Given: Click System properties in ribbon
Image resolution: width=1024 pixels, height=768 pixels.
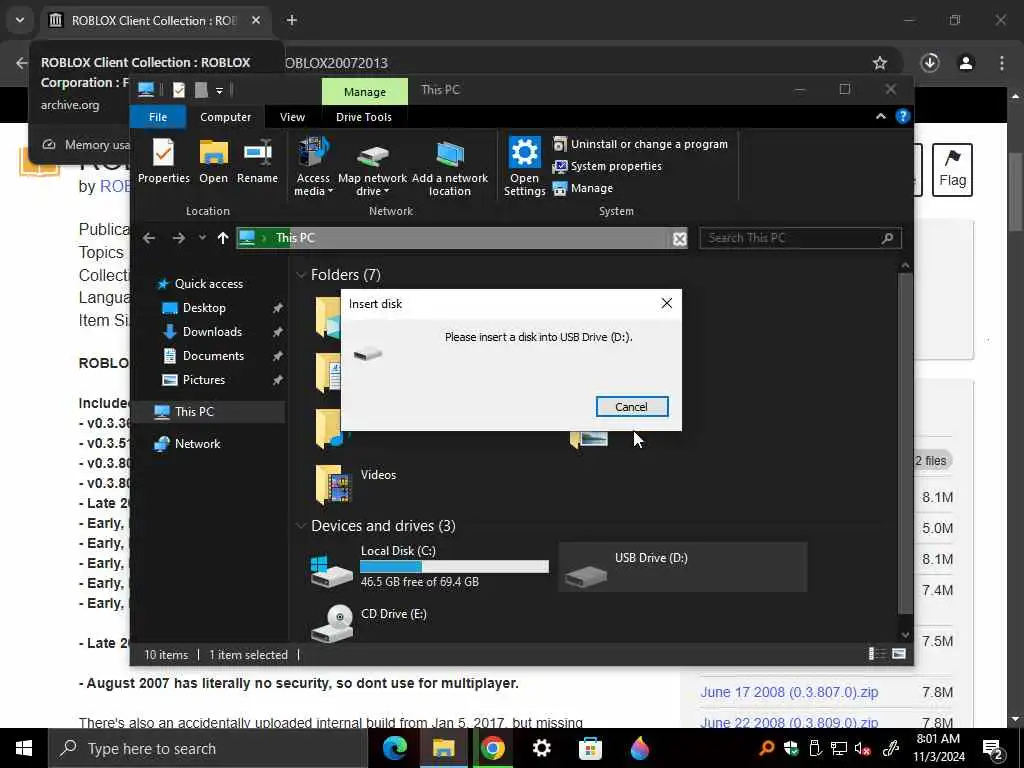Looking at the screenshot, I should 607,166.
